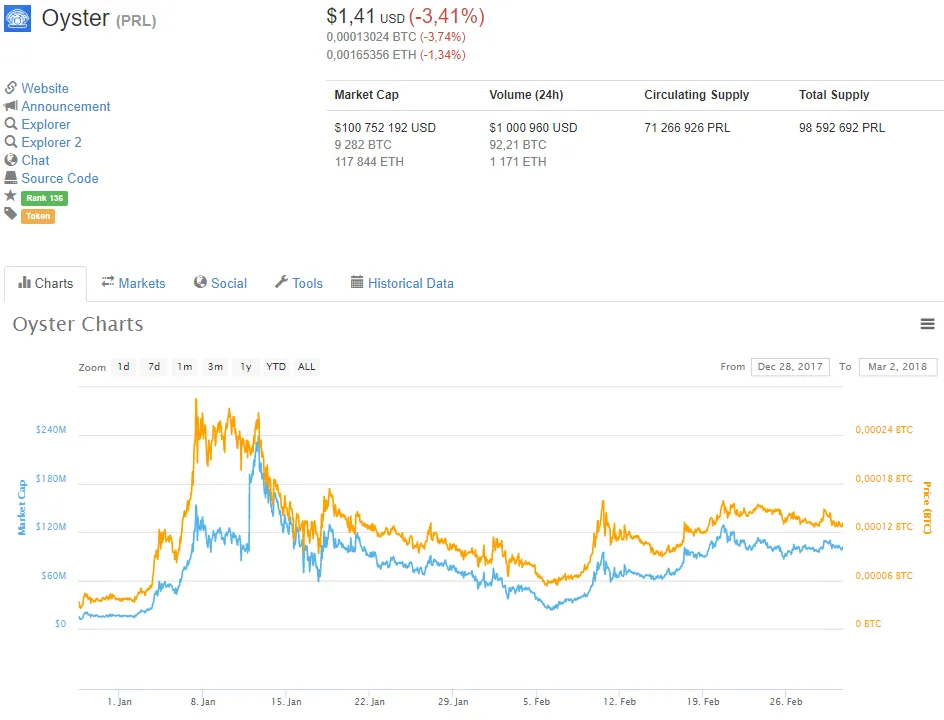Image resolution: width=944 pixels, height=720 pixels.
Task: Switch to the Tools tab
Action: (299, 284)
